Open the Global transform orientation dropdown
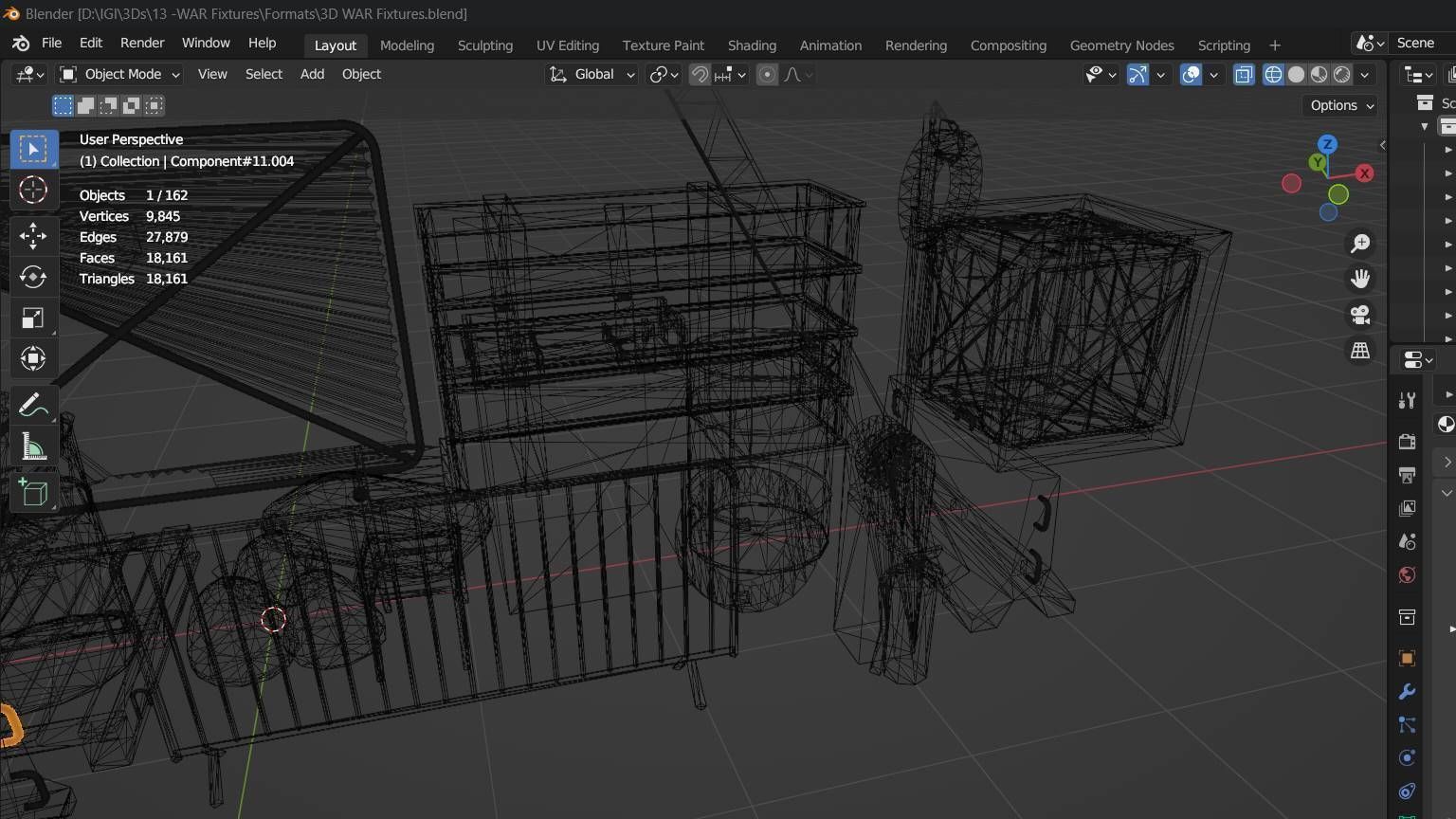The height and width of the screenshot is (819, 1456). pyautogui.click(x=591, y=74)
